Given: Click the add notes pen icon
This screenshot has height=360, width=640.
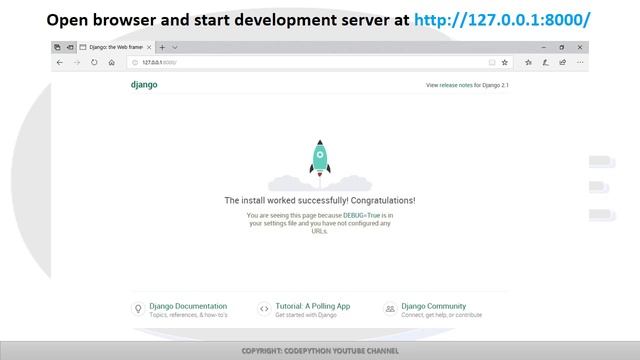Looking at the screenshot, I should click(x=545, y=62).
